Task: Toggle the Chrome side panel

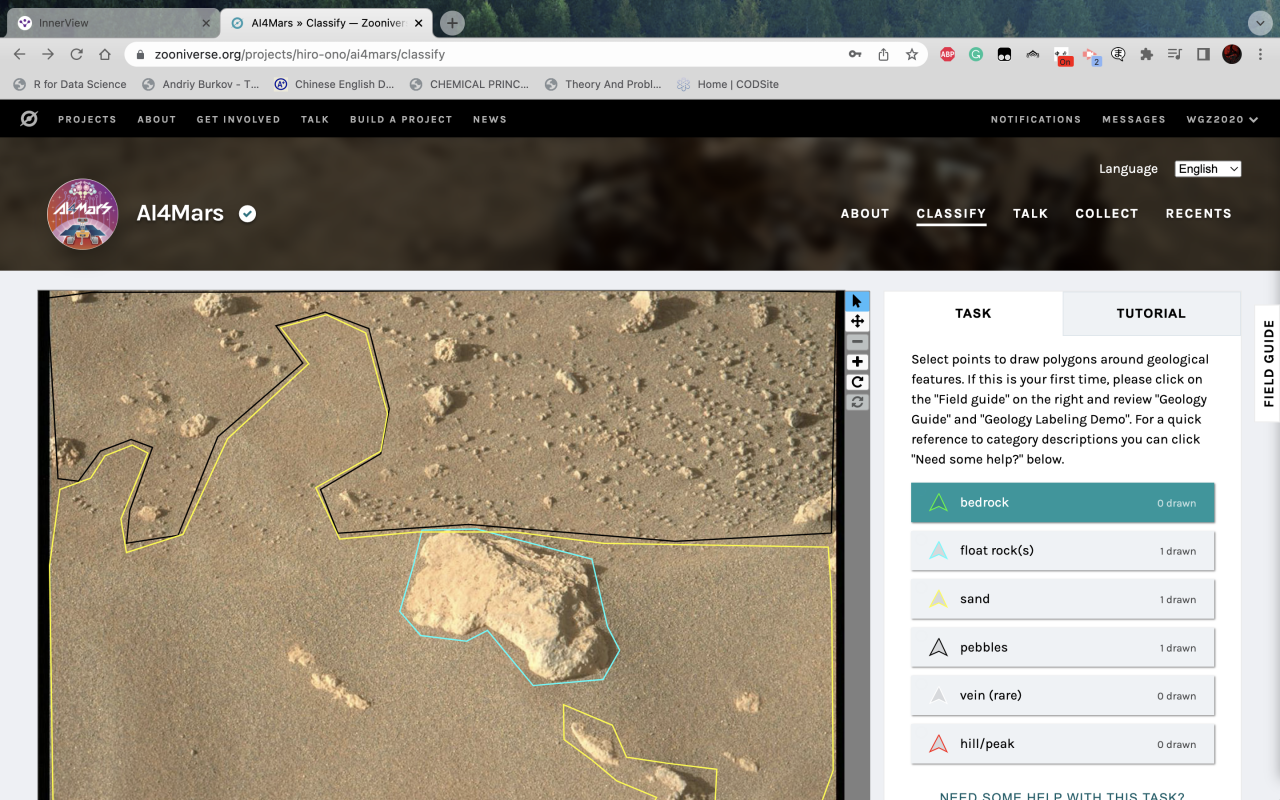Action: click(x=1203, y=54)
